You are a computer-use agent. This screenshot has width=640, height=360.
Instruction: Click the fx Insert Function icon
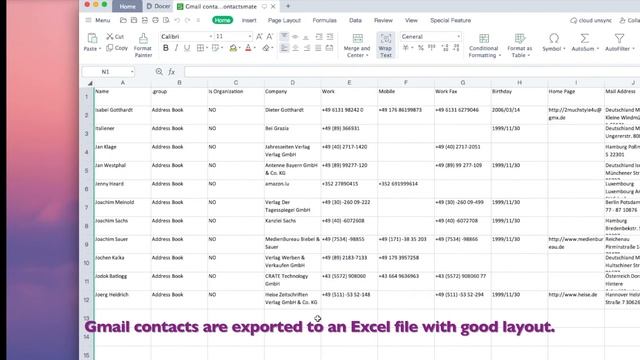172,72
